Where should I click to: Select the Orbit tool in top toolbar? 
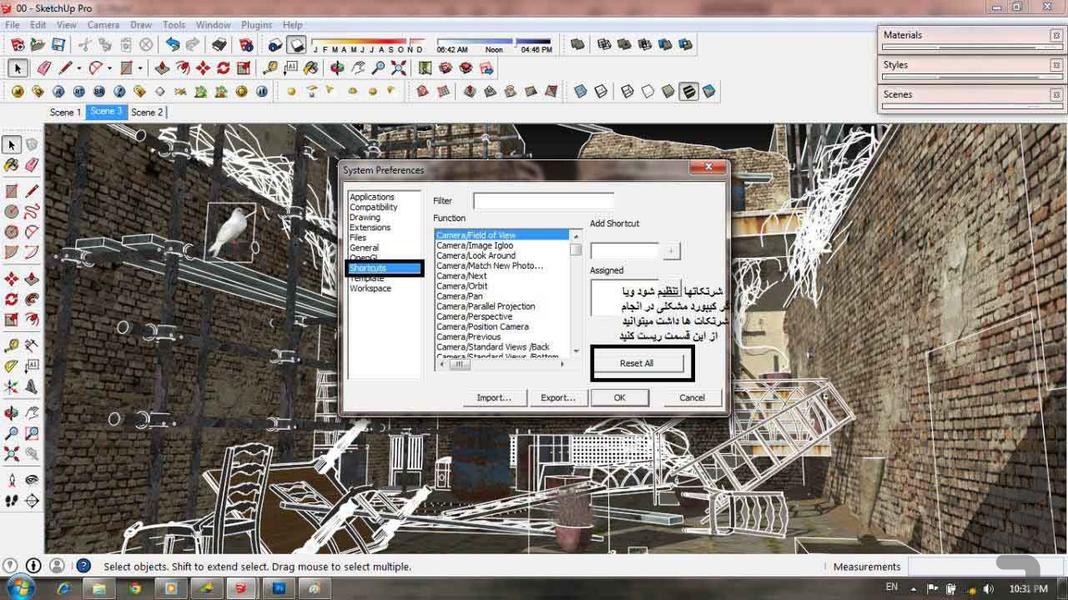[x=337, y=68]
